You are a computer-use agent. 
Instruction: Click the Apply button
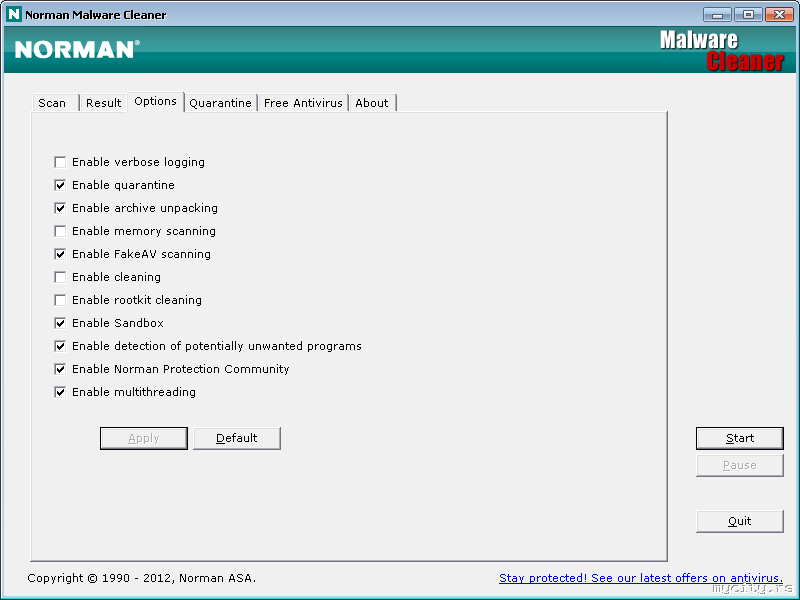pos(144,438)
